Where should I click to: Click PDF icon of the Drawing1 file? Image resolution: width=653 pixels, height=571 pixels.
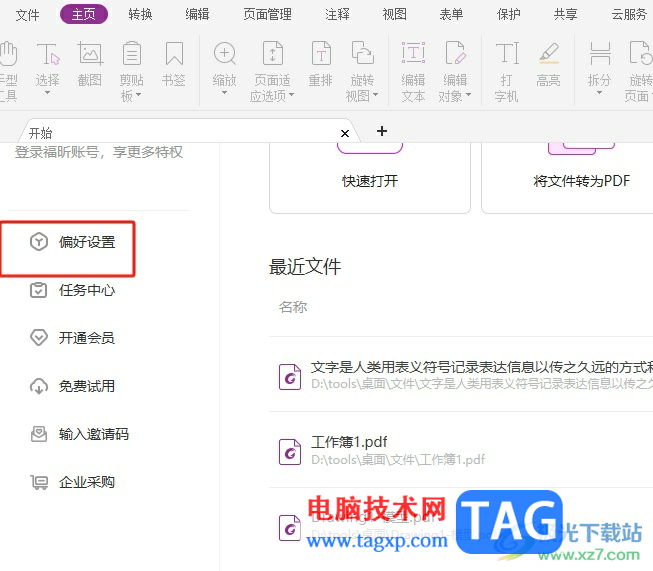click(x=290, y=528)
